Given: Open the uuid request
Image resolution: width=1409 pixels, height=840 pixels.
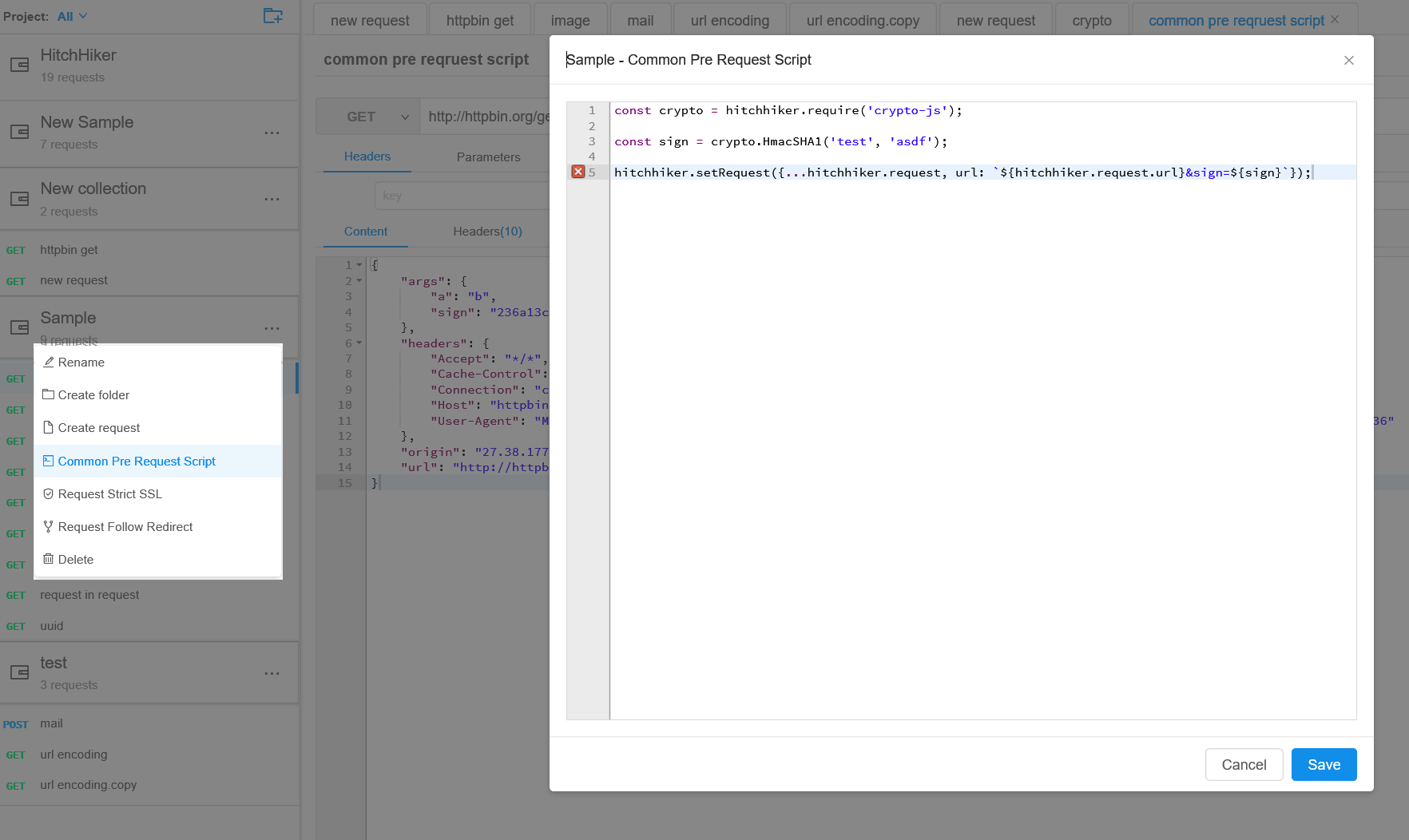Looking at the screenshot, I should point(149,626).
